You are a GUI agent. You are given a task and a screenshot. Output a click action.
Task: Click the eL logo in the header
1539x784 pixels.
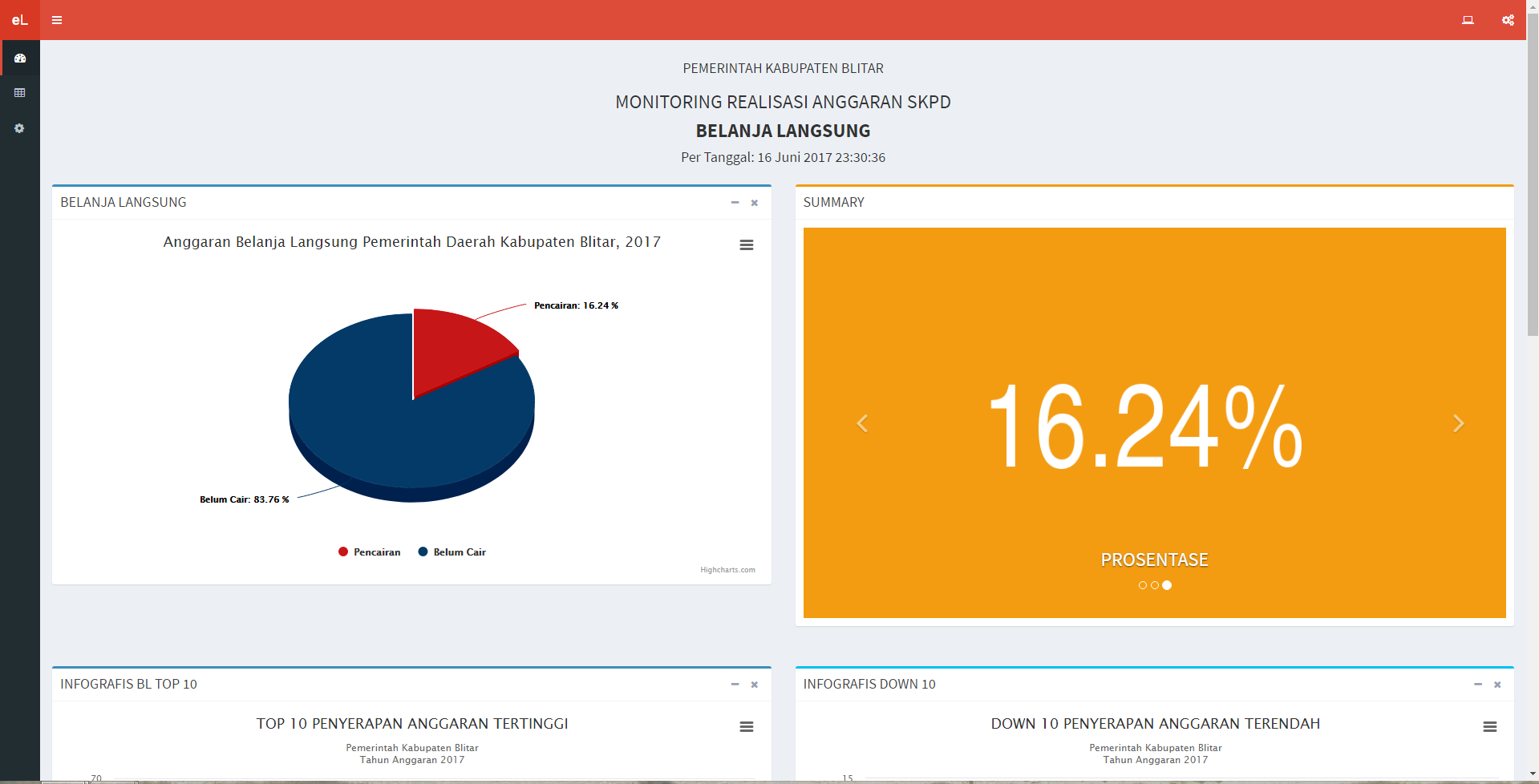(19, 20)
